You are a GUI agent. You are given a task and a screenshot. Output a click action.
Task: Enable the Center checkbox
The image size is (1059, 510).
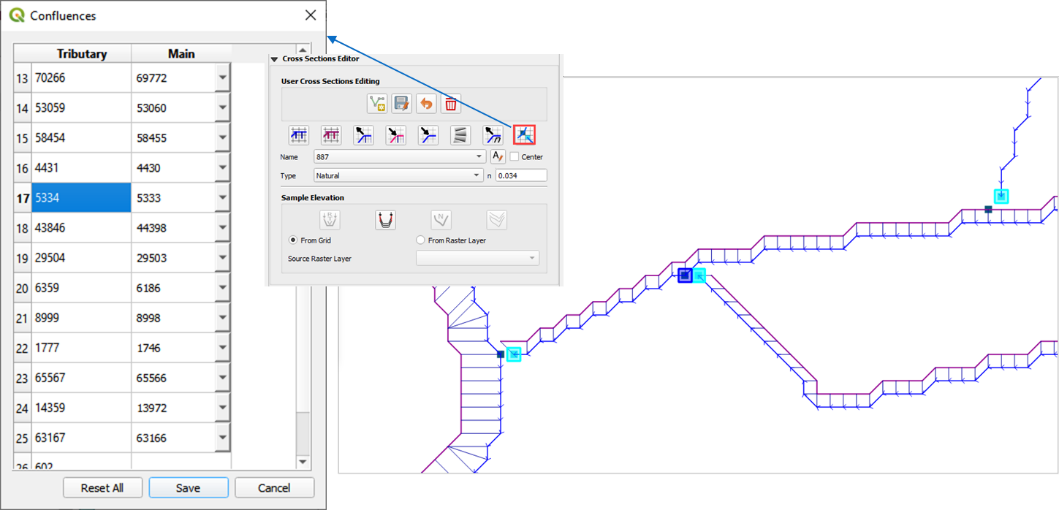point(515,157)
